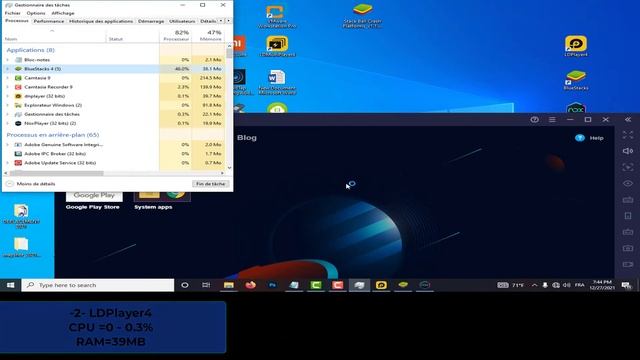This screenshot has width=640, height=360.
Task: Sort processes by the Mémoire column
Action: 208,35
